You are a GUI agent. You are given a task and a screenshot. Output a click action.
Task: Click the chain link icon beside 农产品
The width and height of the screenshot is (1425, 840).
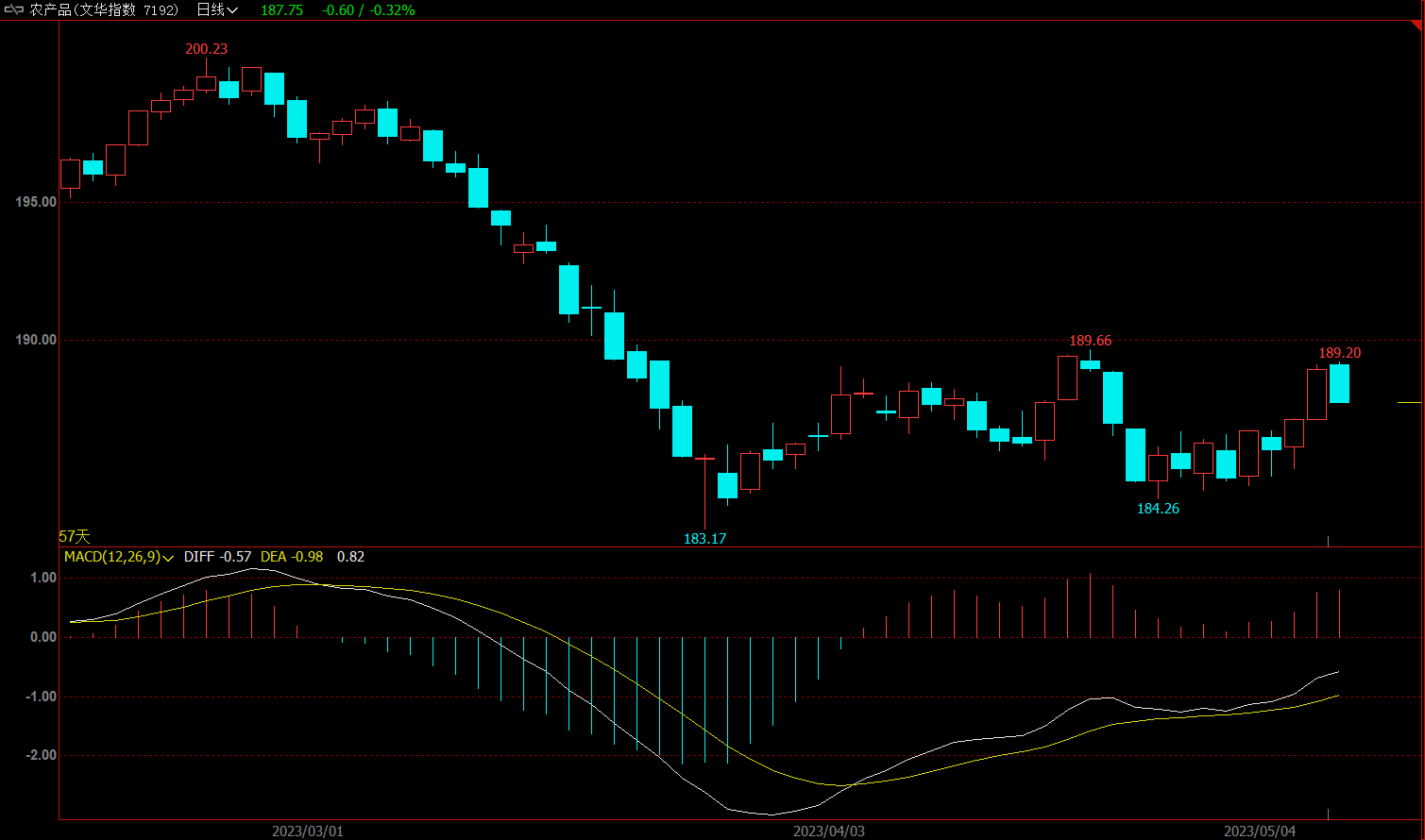(x=14, y=10)
